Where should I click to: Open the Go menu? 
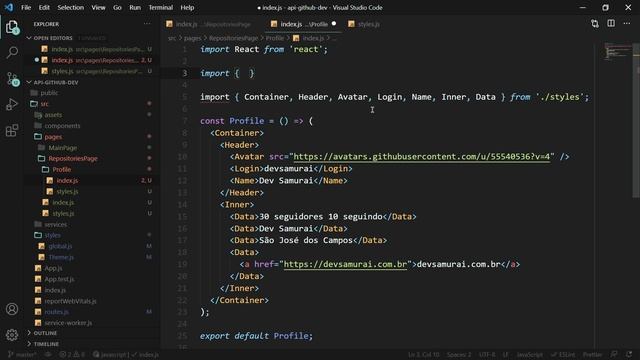click(117, 7)
